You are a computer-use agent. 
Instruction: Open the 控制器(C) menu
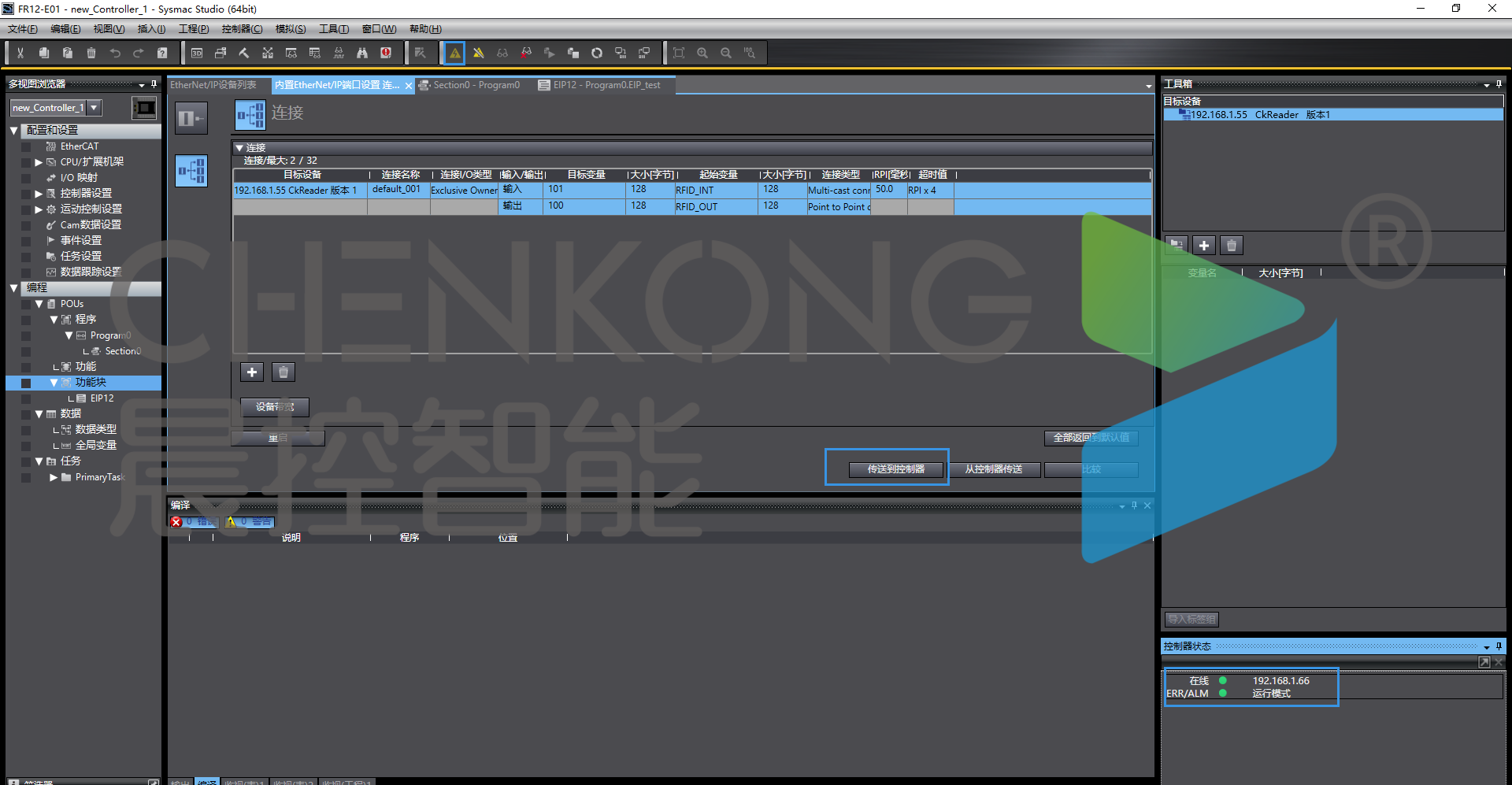242,29
